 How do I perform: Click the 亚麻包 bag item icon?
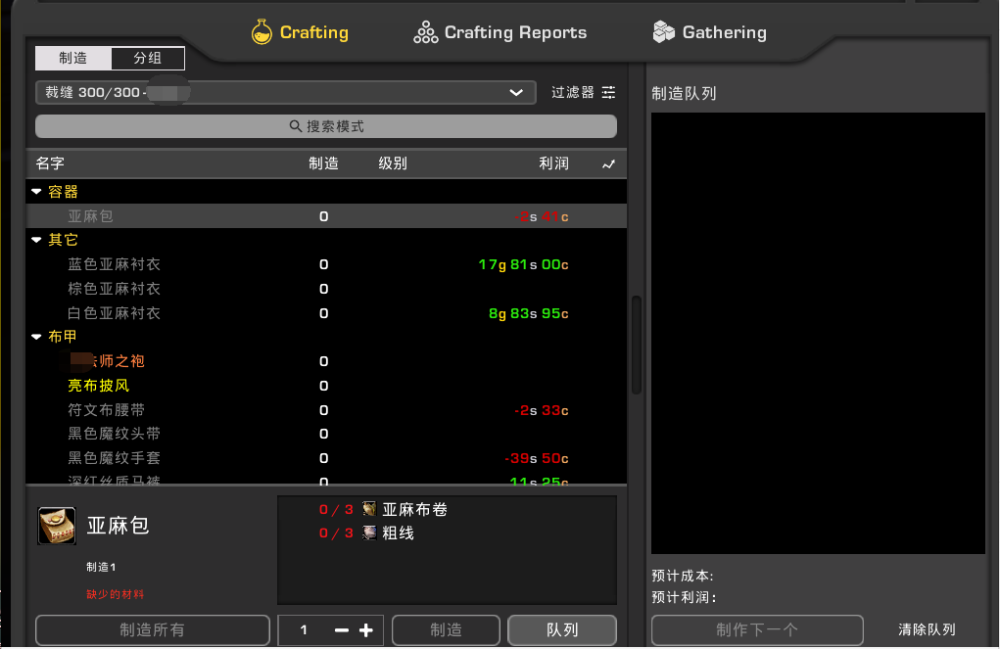click(57, 526)
